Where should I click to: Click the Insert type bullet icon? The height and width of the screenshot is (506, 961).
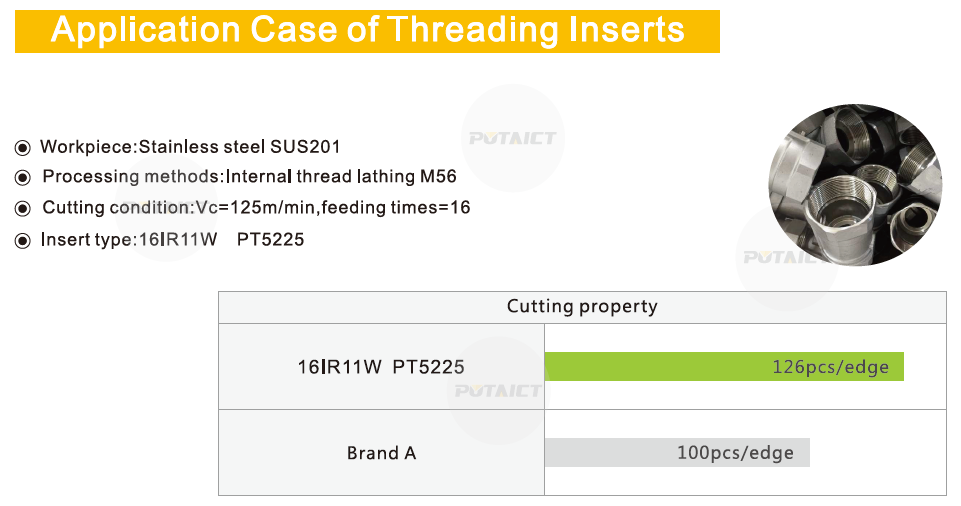23,241
